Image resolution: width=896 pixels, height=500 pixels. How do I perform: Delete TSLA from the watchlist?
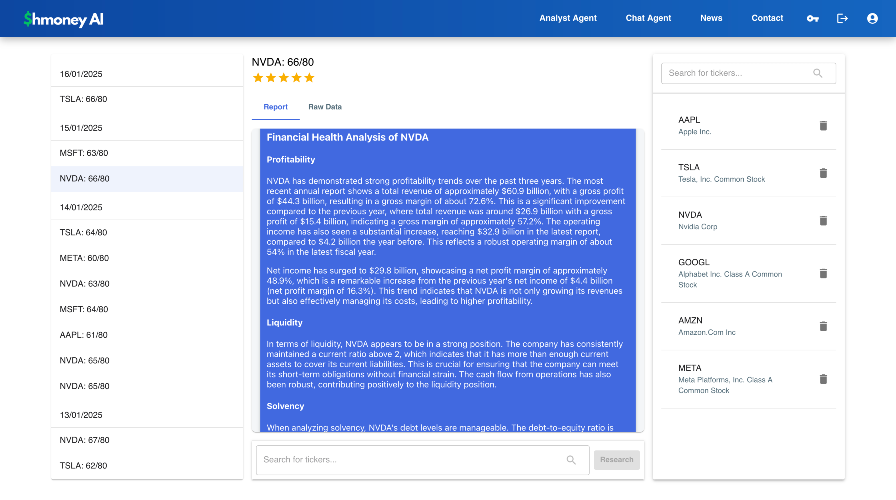click(823, 173)
